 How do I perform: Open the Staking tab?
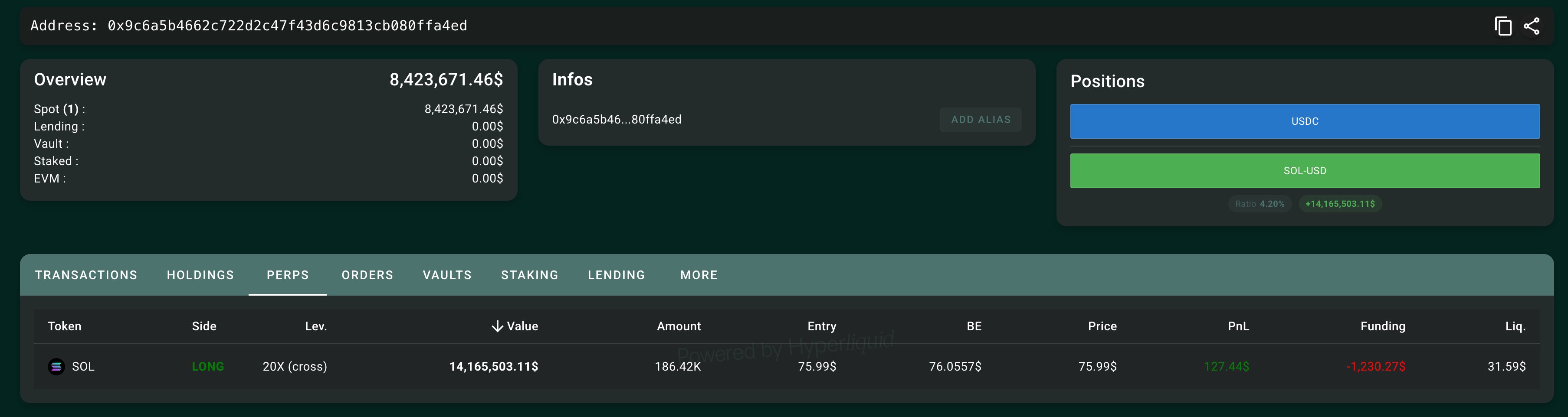[x=530, y=275]
